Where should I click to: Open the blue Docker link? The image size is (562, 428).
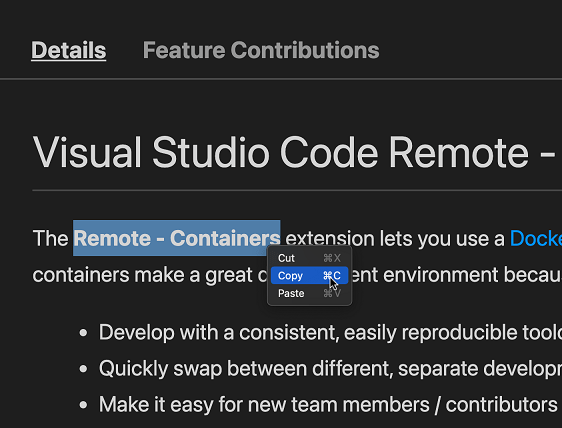point(535,238)
